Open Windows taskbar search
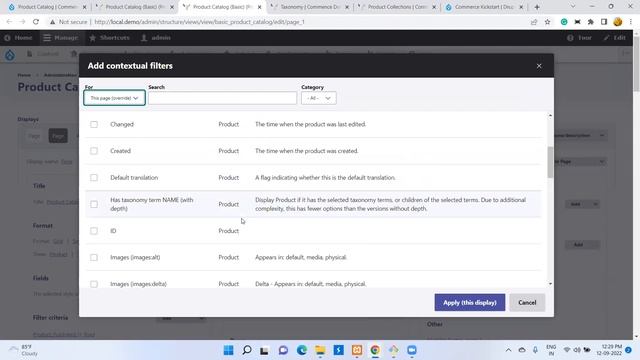The height and width of the screenshot is (360, 640). (x=247, y=350)
